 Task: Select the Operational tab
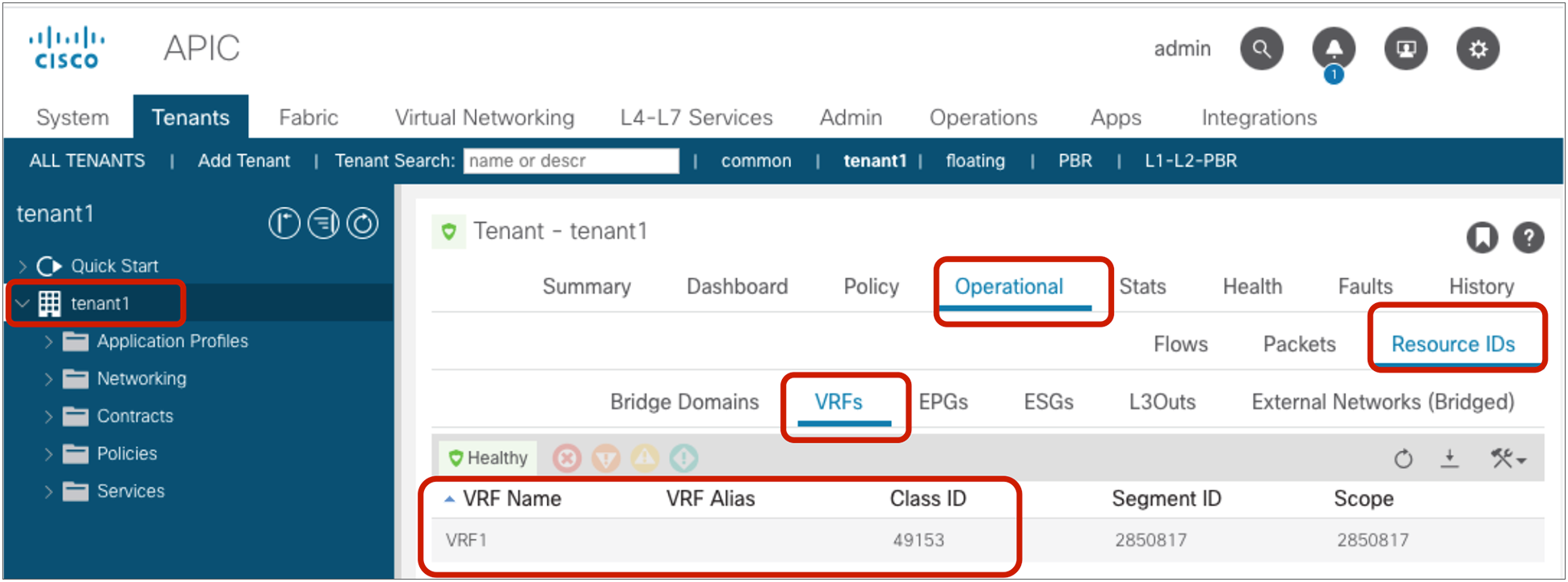1009,287
